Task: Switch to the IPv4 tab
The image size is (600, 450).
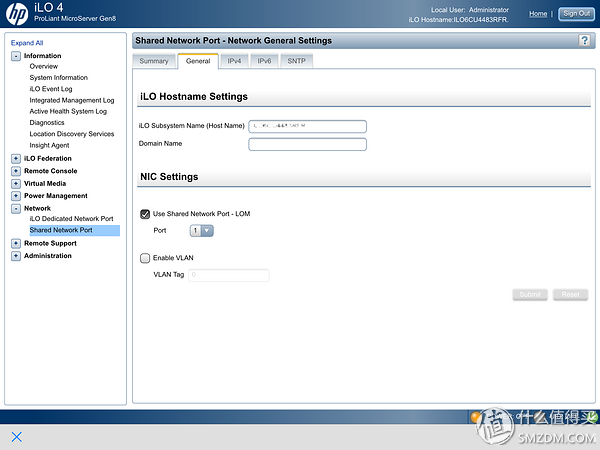Action: coord(233,61)
